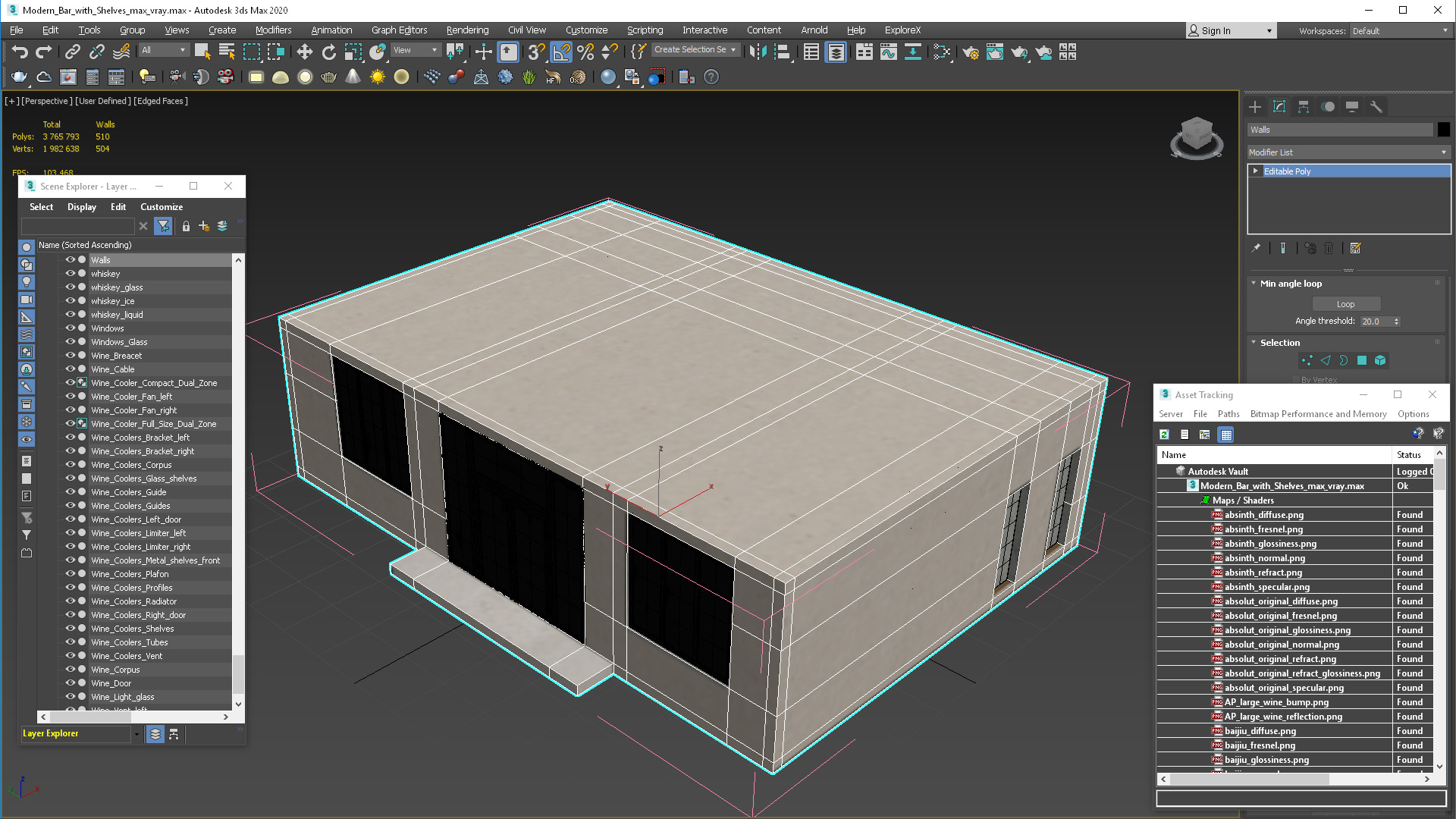Click the Scene Explorer search field

pos(78,226)
